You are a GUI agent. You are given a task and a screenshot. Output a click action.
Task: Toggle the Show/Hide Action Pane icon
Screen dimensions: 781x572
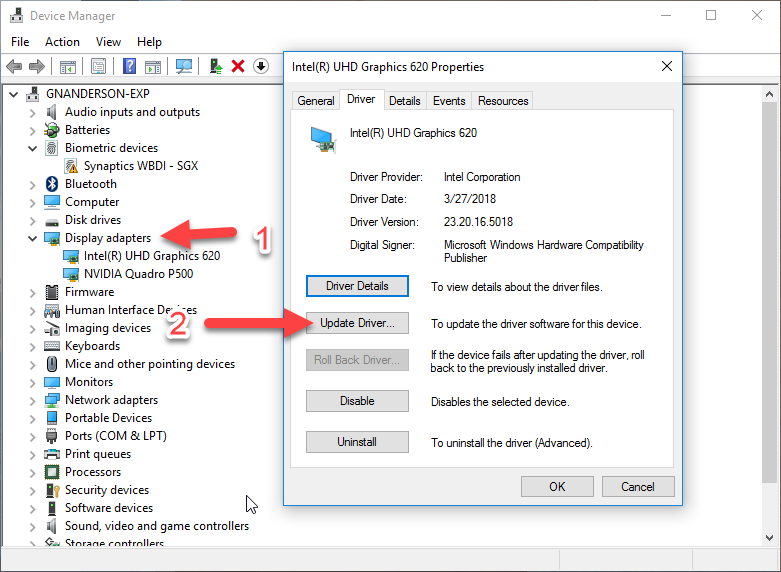tap(153, 66)
